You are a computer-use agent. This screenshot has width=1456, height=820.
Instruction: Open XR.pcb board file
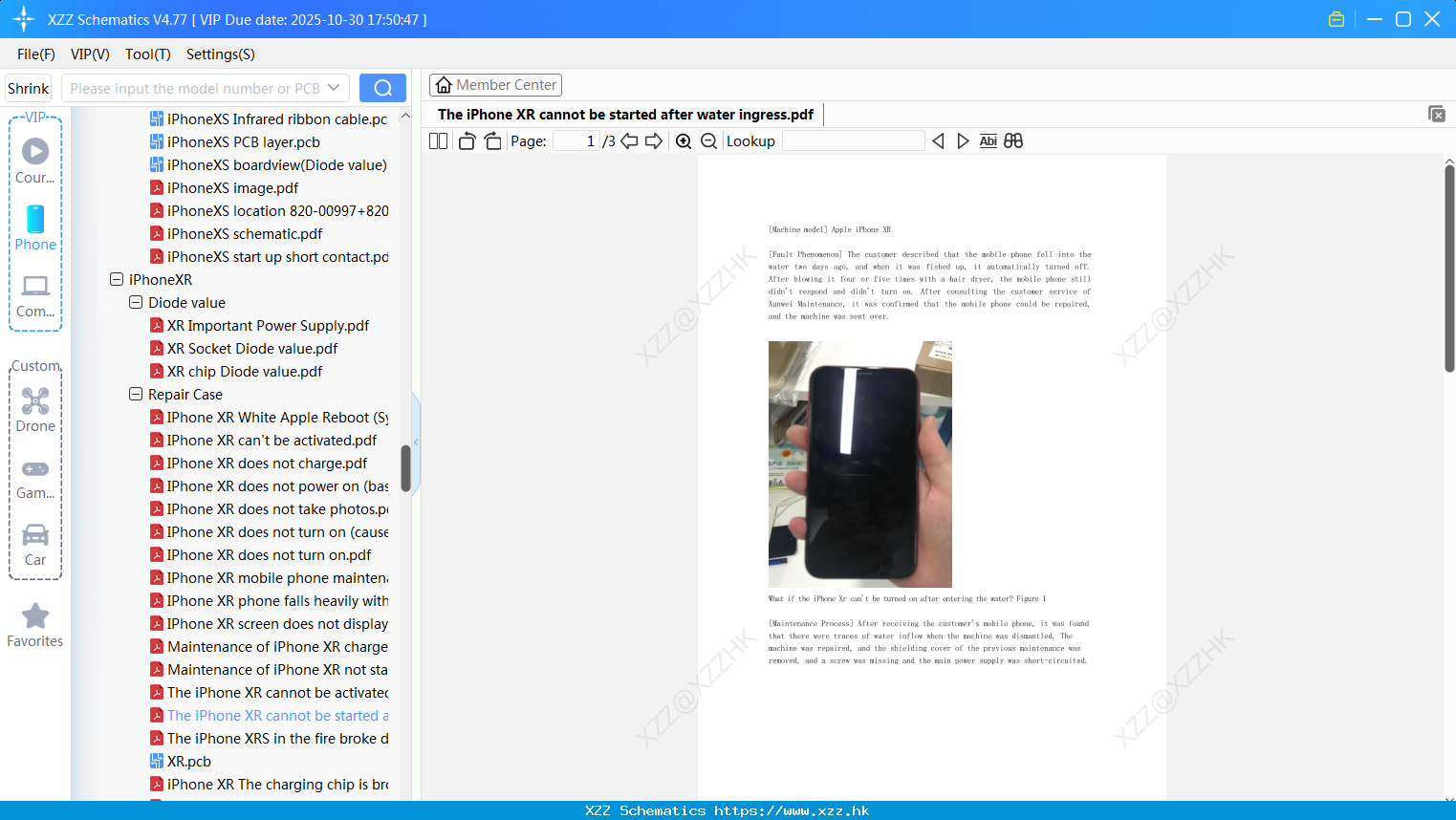click(x=181, y=761)
